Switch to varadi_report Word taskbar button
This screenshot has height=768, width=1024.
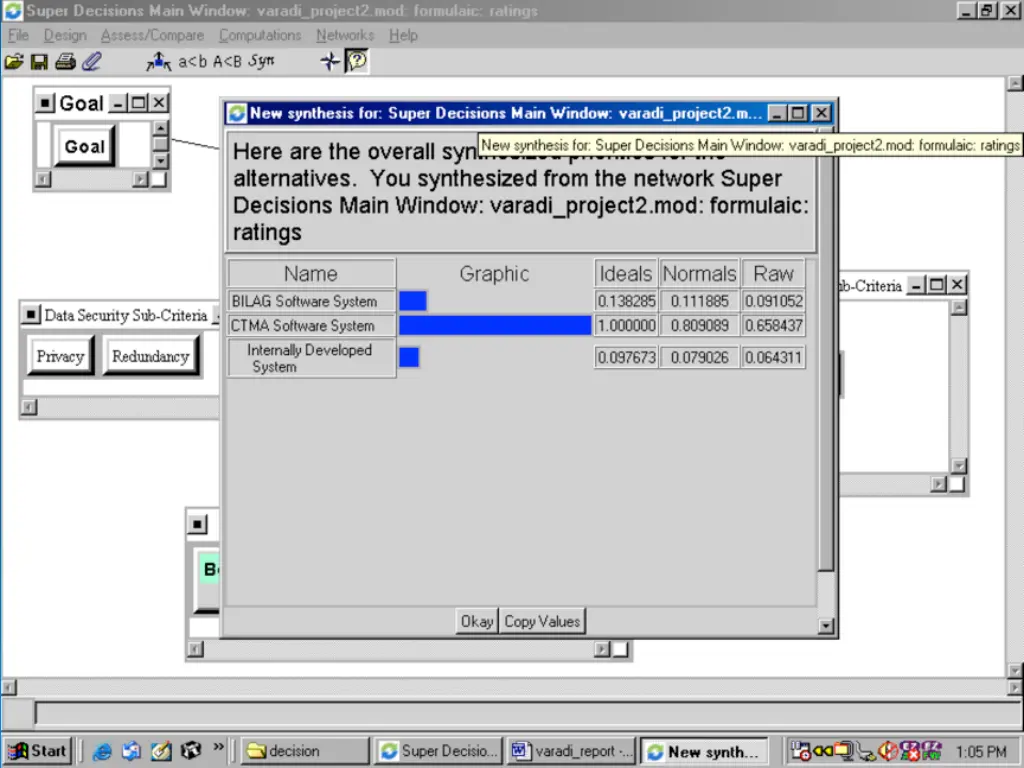[x=572, y=751]
